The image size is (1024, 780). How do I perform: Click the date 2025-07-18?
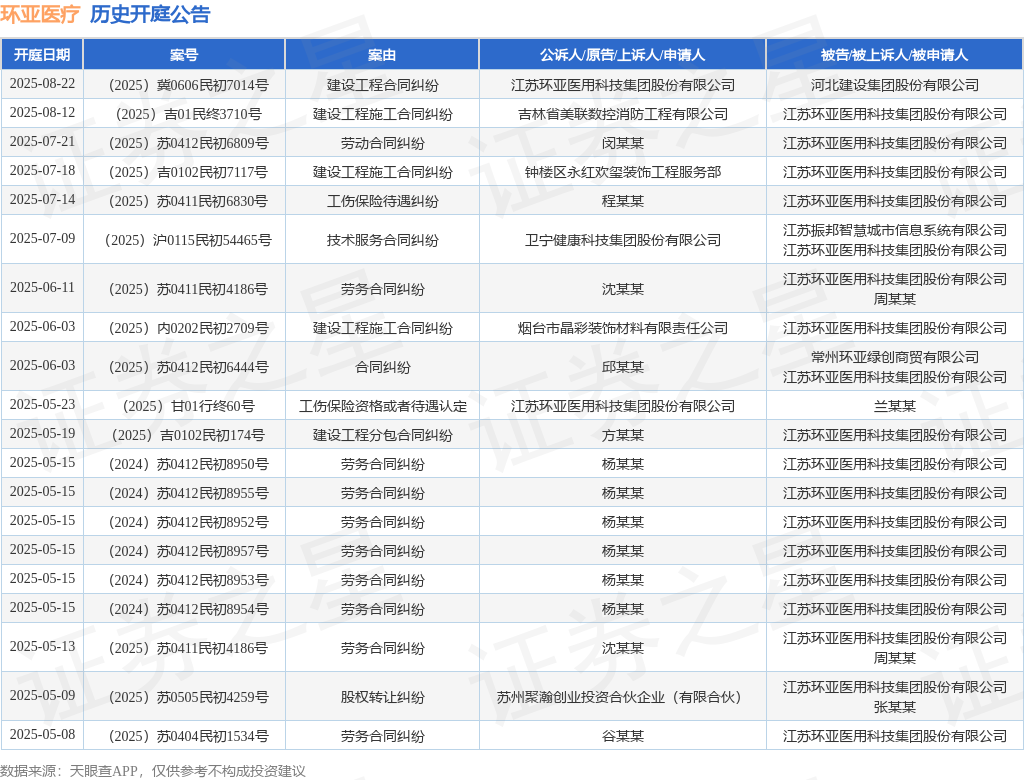(42, 171)
